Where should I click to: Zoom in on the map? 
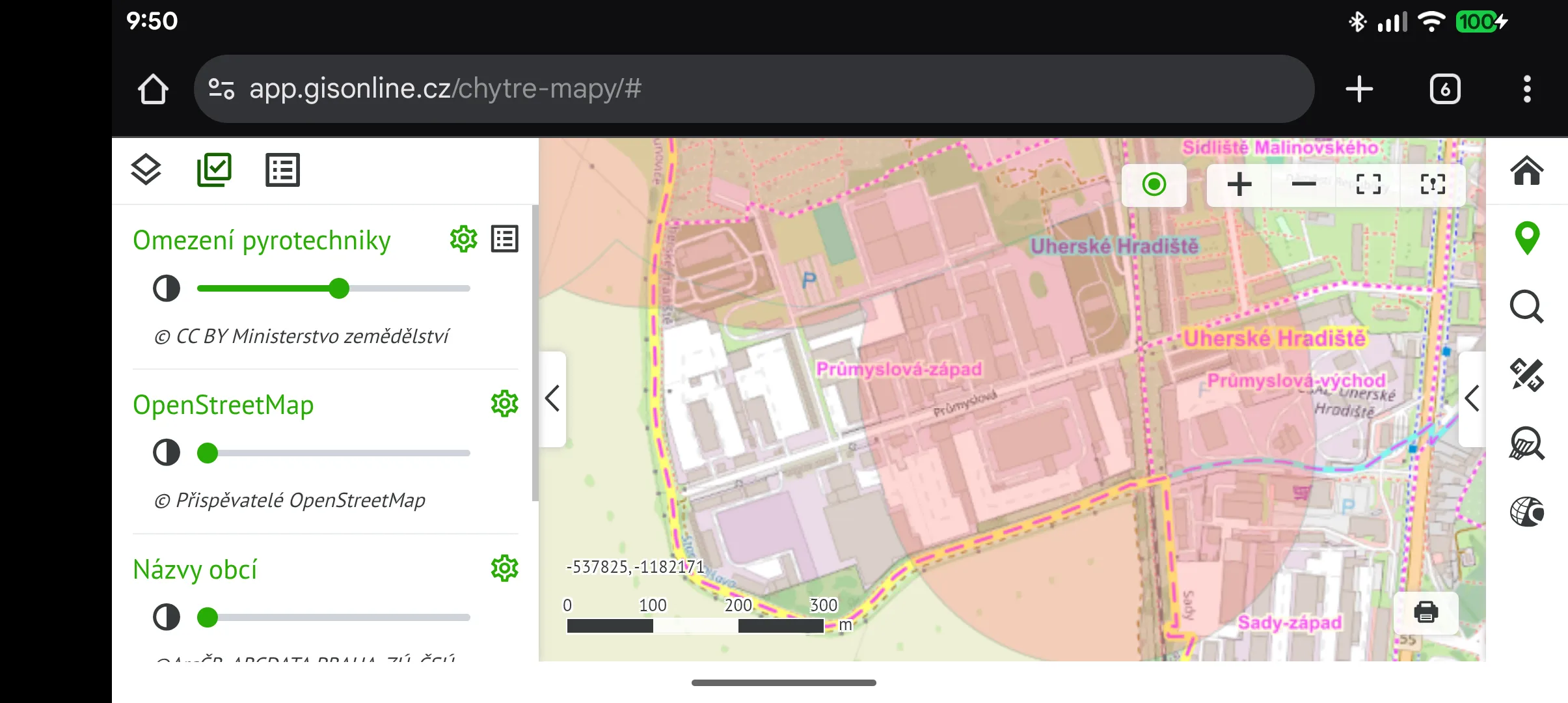tap(1239, 185)
